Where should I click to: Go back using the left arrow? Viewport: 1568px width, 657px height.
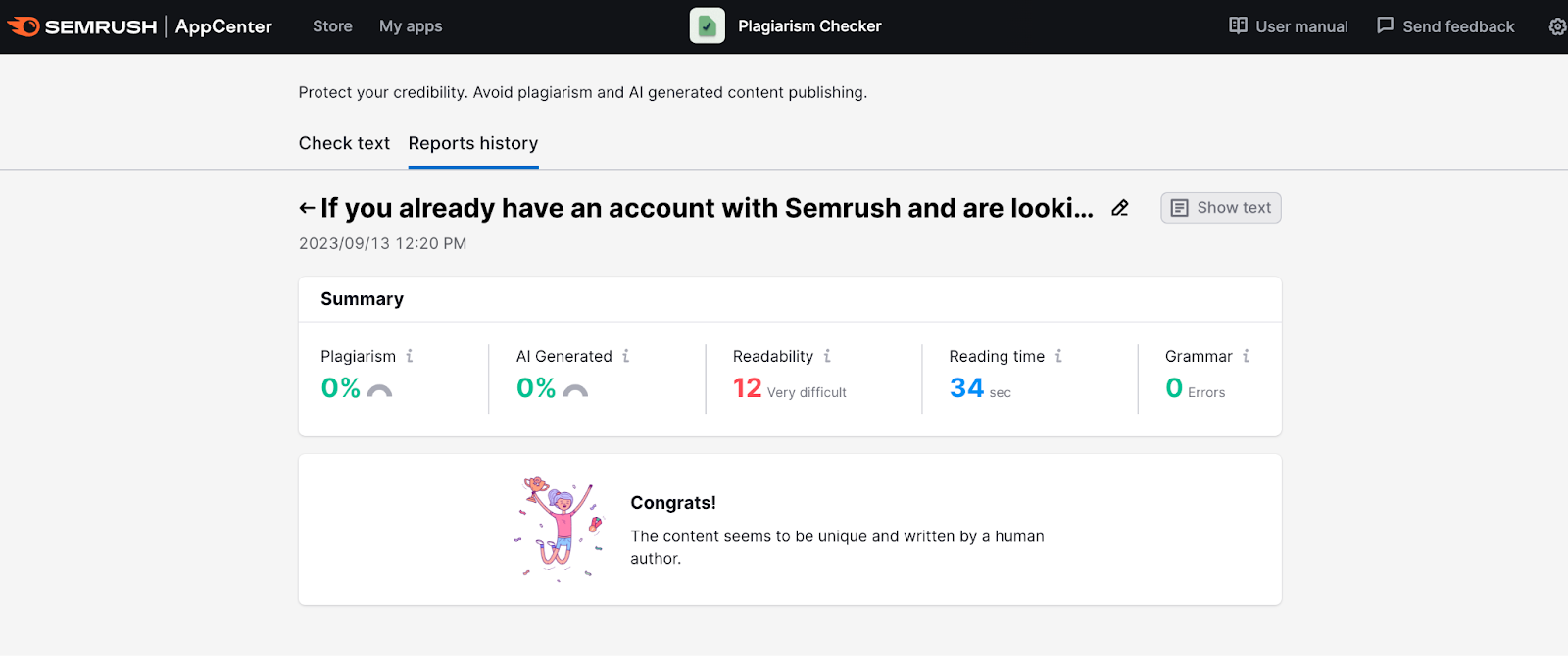tap(307, 208)
